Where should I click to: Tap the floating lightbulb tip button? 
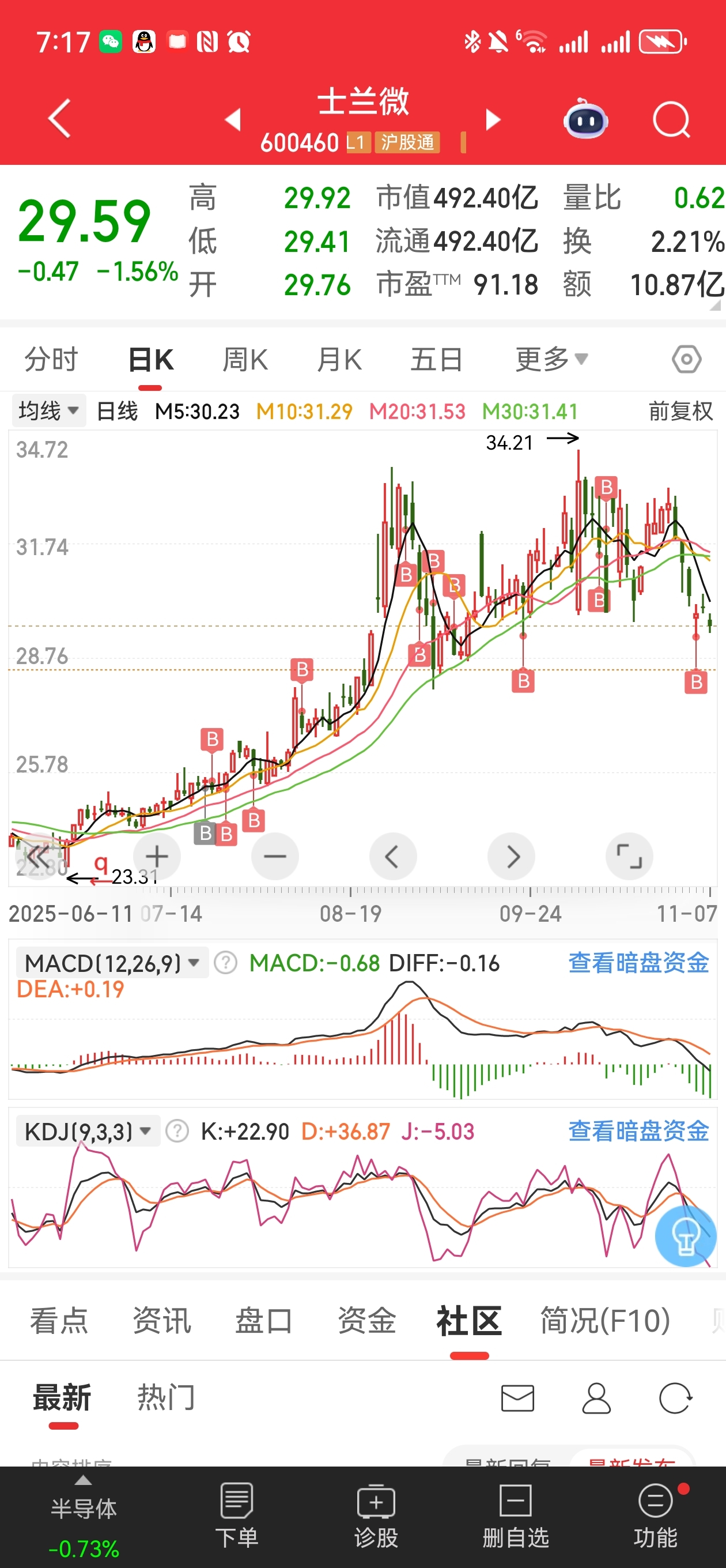point(686,1235)
